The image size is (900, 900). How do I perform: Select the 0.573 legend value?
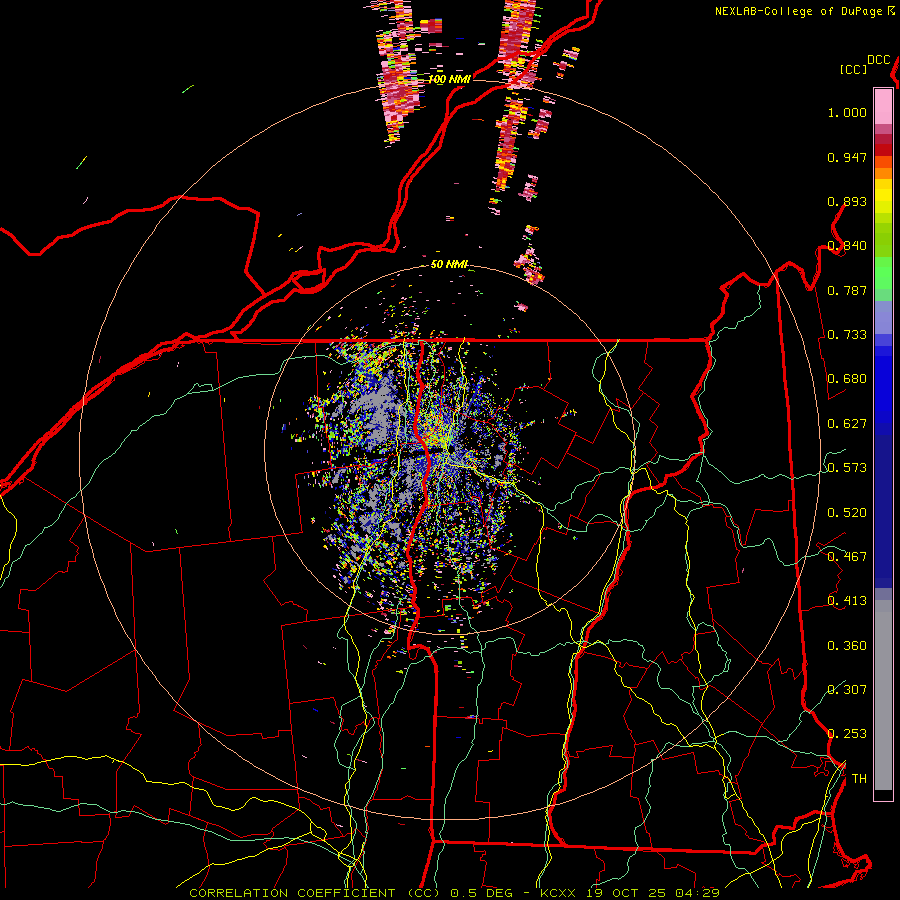(847, 468)
